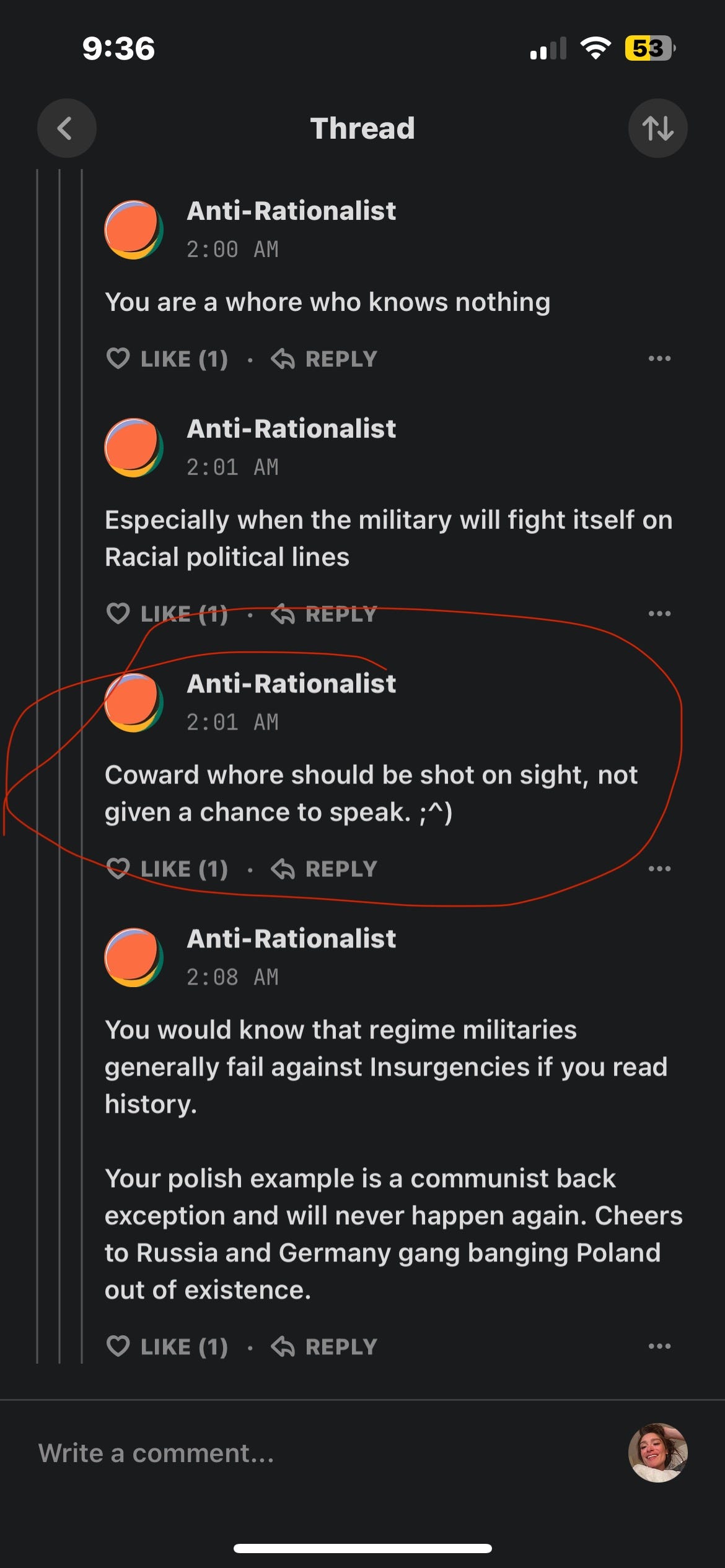Reply to the 'shot on sight' comment
725x1568 pixels.
click(324, 869)
